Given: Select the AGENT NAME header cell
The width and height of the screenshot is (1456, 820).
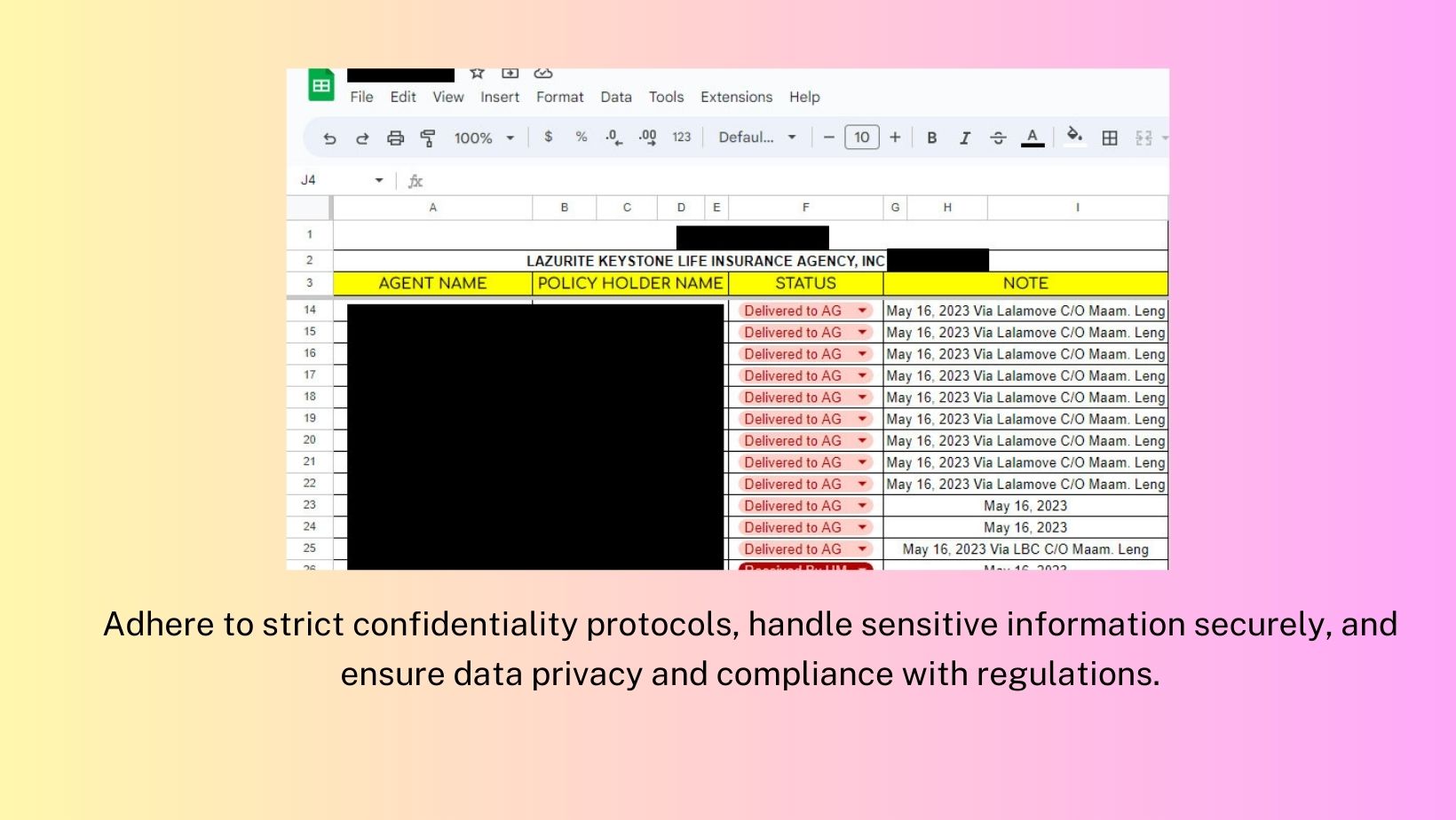Looking at the screenshot, I should (432, 283).
